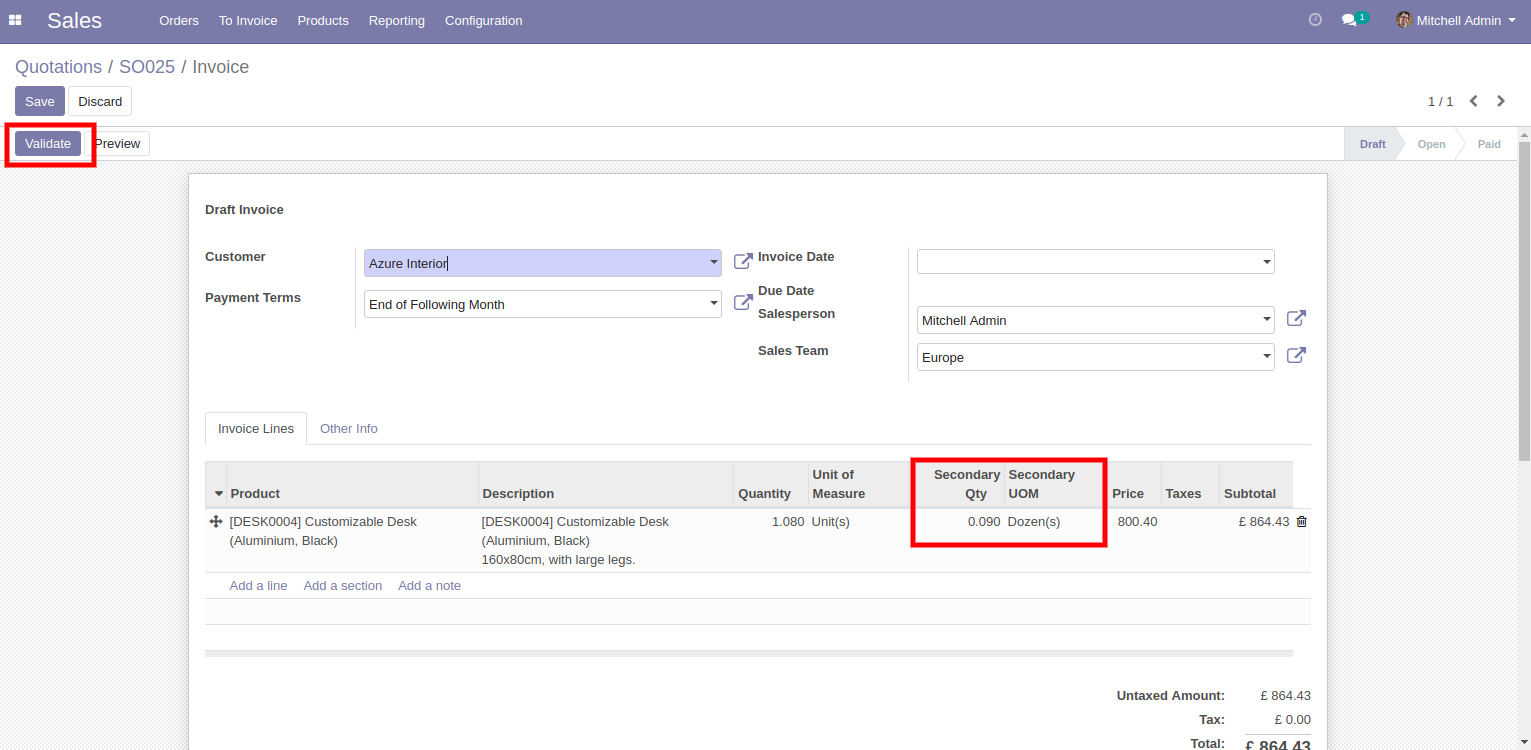Open external link for Customer field

coord(743,261)
